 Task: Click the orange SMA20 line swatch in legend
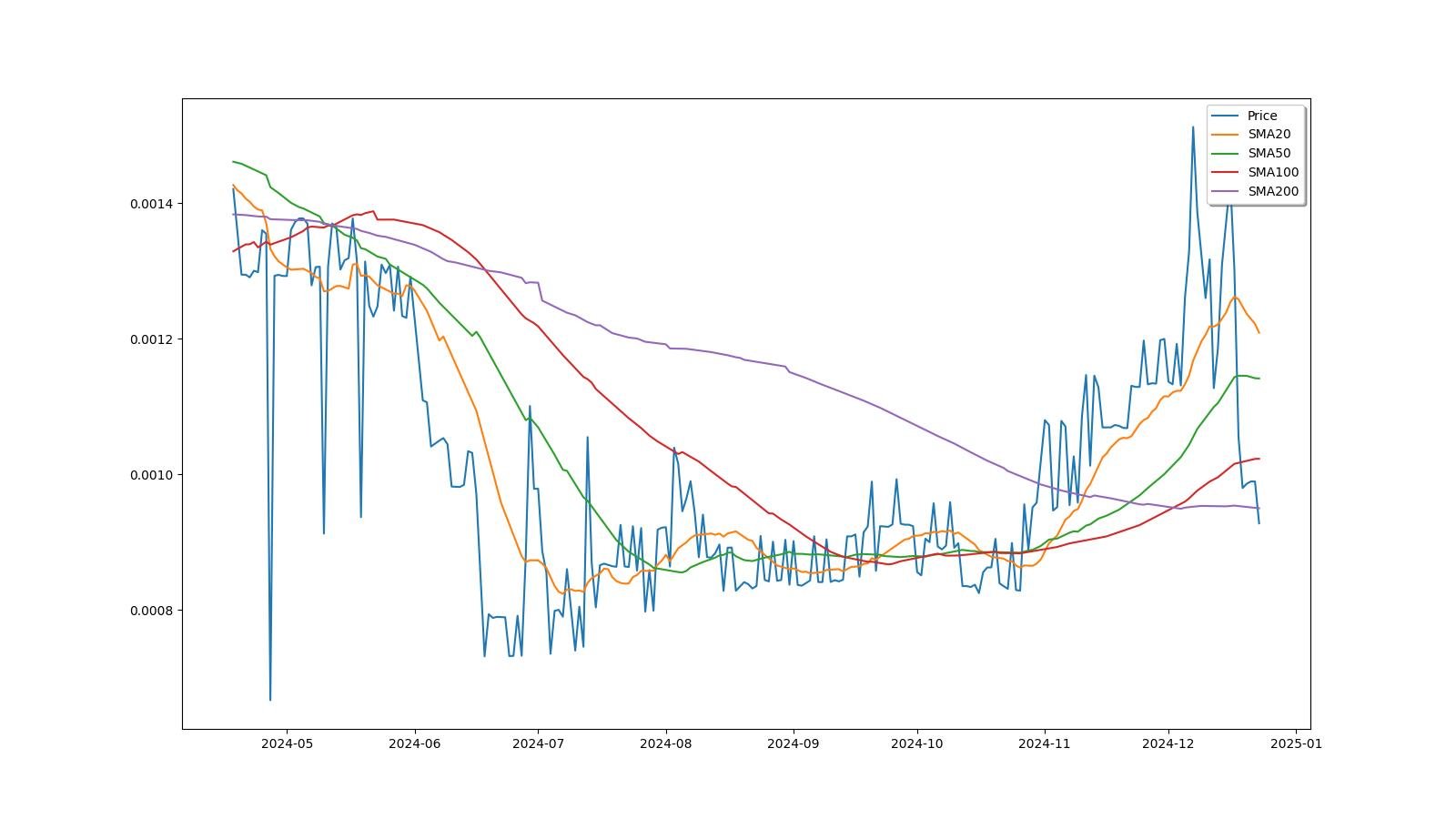pos(1226,135)
